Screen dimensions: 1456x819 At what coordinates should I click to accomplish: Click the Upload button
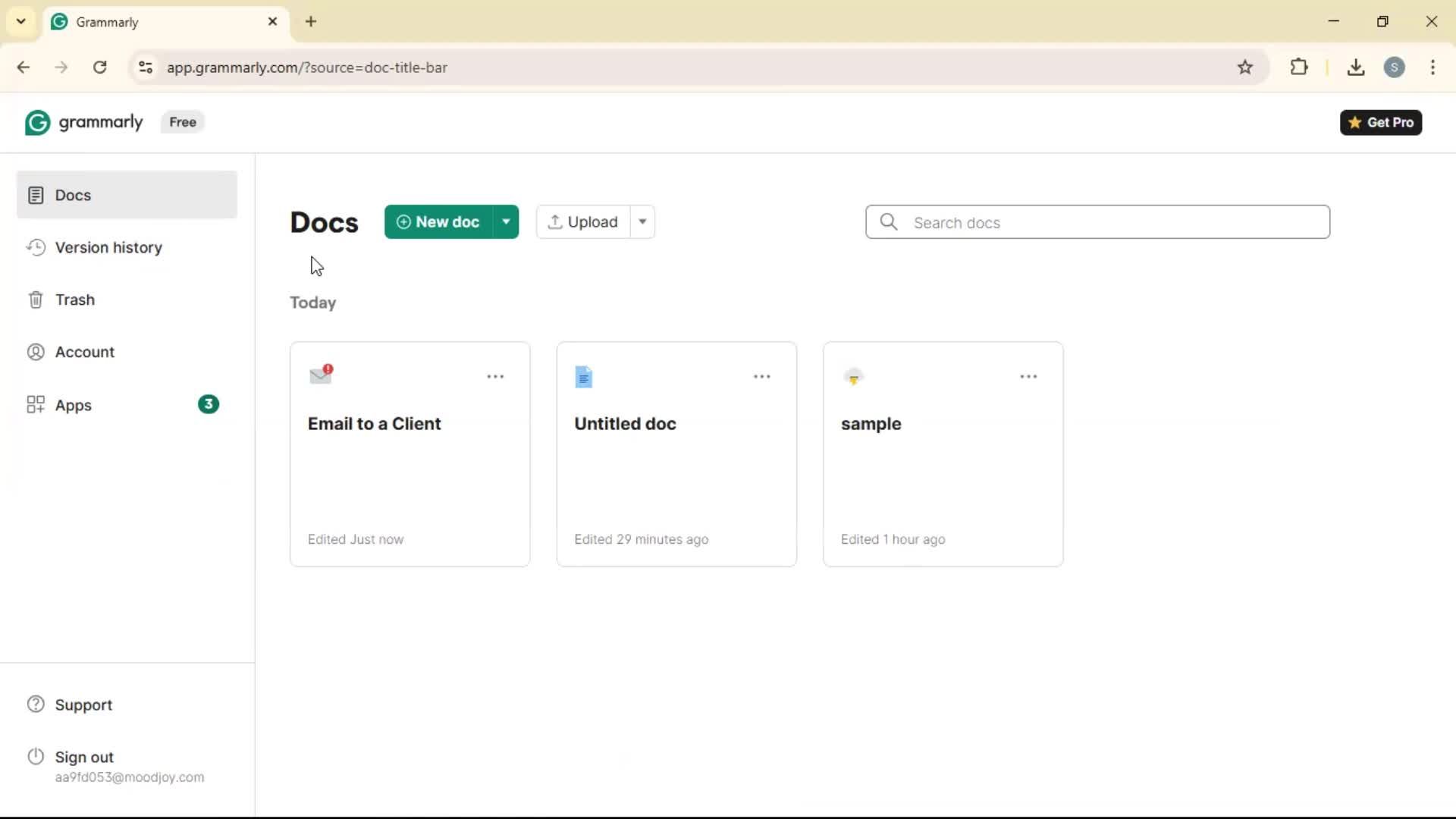[x=583, y=221]
